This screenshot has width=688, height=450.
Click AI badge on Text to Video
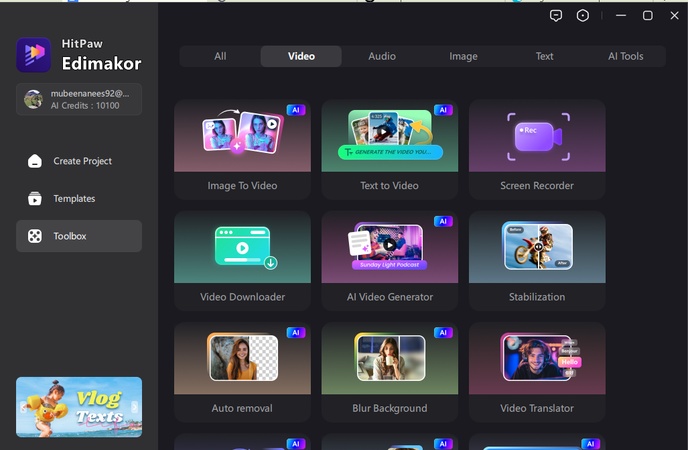443,110
